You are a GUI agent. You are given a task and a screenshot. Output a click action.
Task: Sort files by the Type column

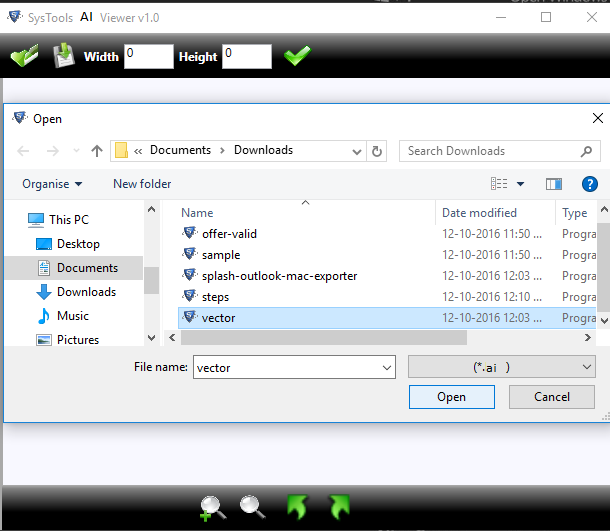click(x=575, y=213)
